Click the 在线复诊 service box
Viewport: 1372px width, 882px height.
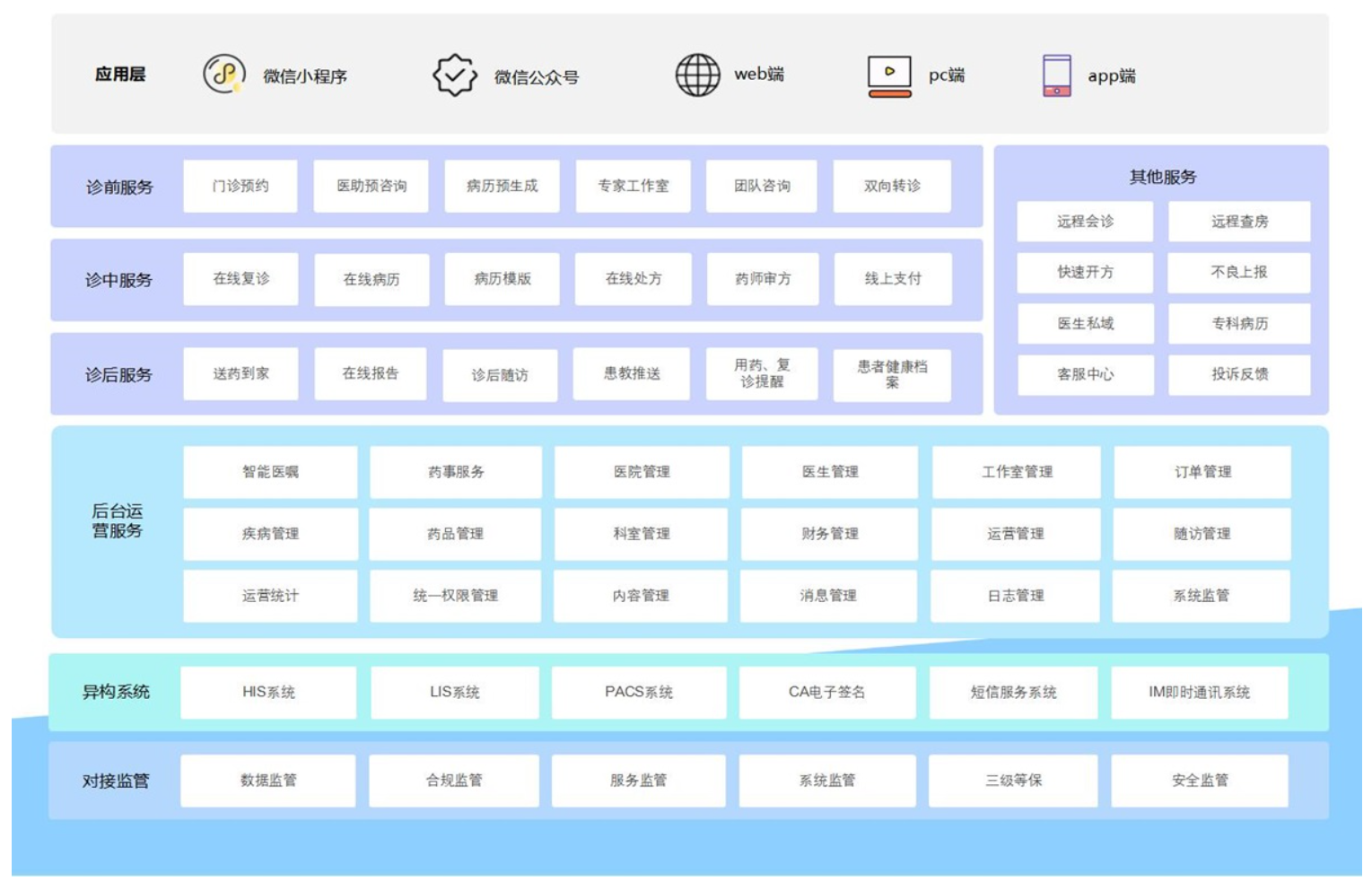(240, 279)
